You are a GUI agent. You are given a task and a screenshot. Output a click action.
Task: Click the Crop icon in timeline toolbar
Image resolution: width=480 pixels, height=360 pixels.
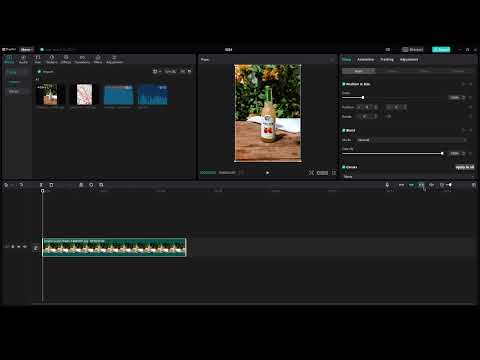click(101, 185)
